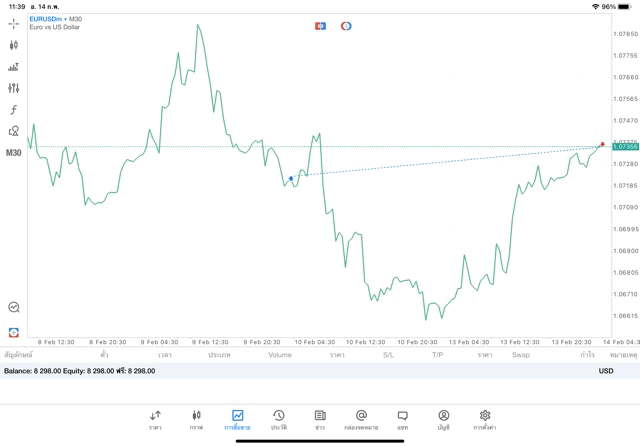Change chart type via candlestick icon
This screenshot has width=640, height=447.
click(14, 45)
